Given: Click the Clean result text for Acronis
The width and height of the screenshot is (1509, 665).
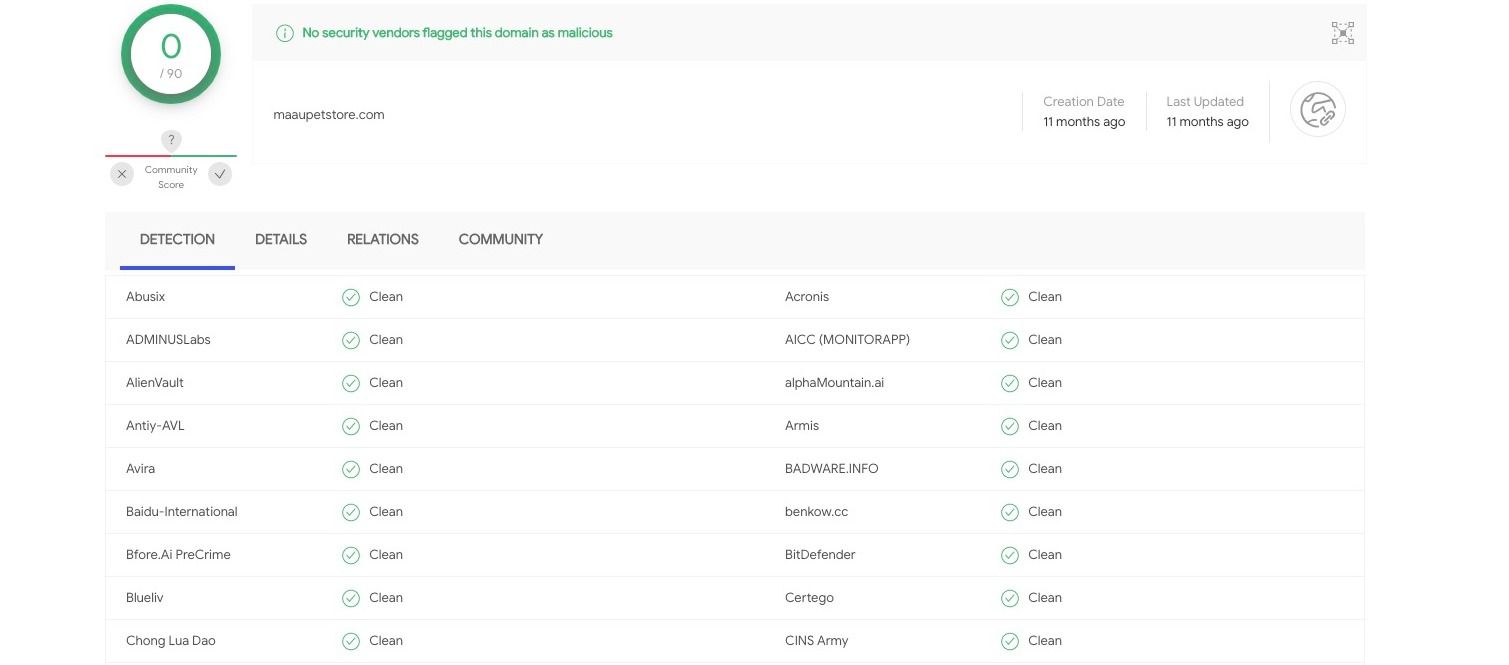Looking at the screenshot, I should [1045, 297].
